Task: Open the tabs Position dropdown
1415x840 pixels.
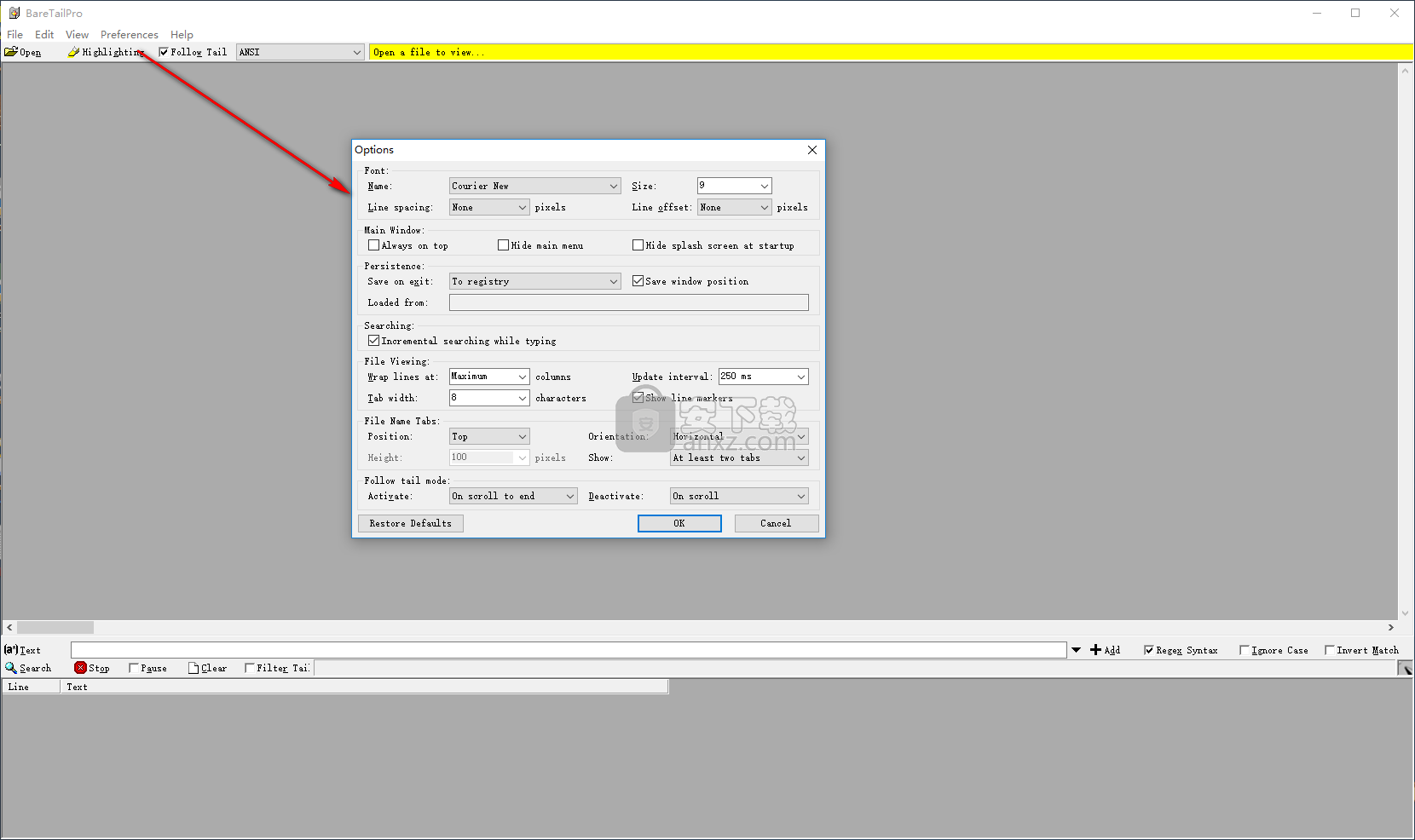Action: pyautogui.click(x=489, y=436)
